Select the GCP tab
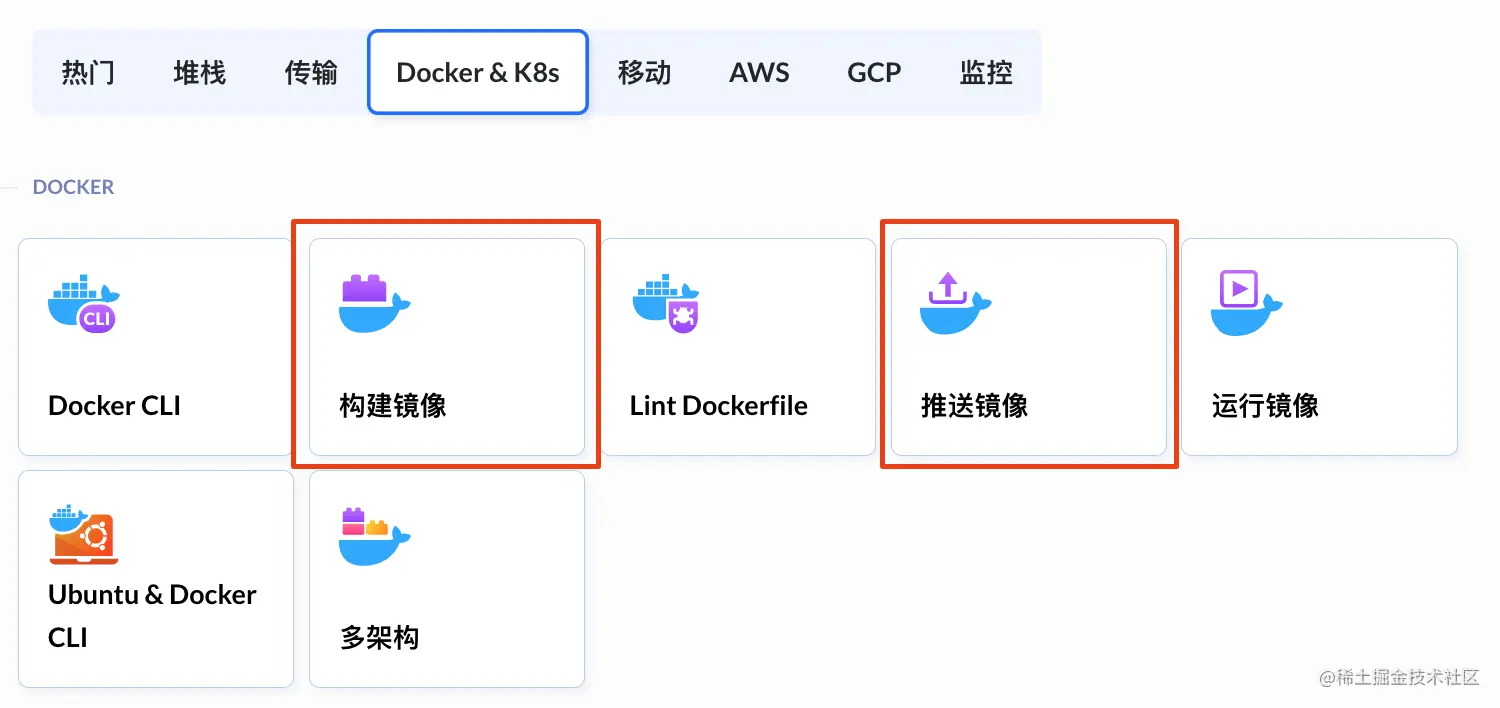The height and width of the screenshot is (708, 1500). click(x=874, y=72)
